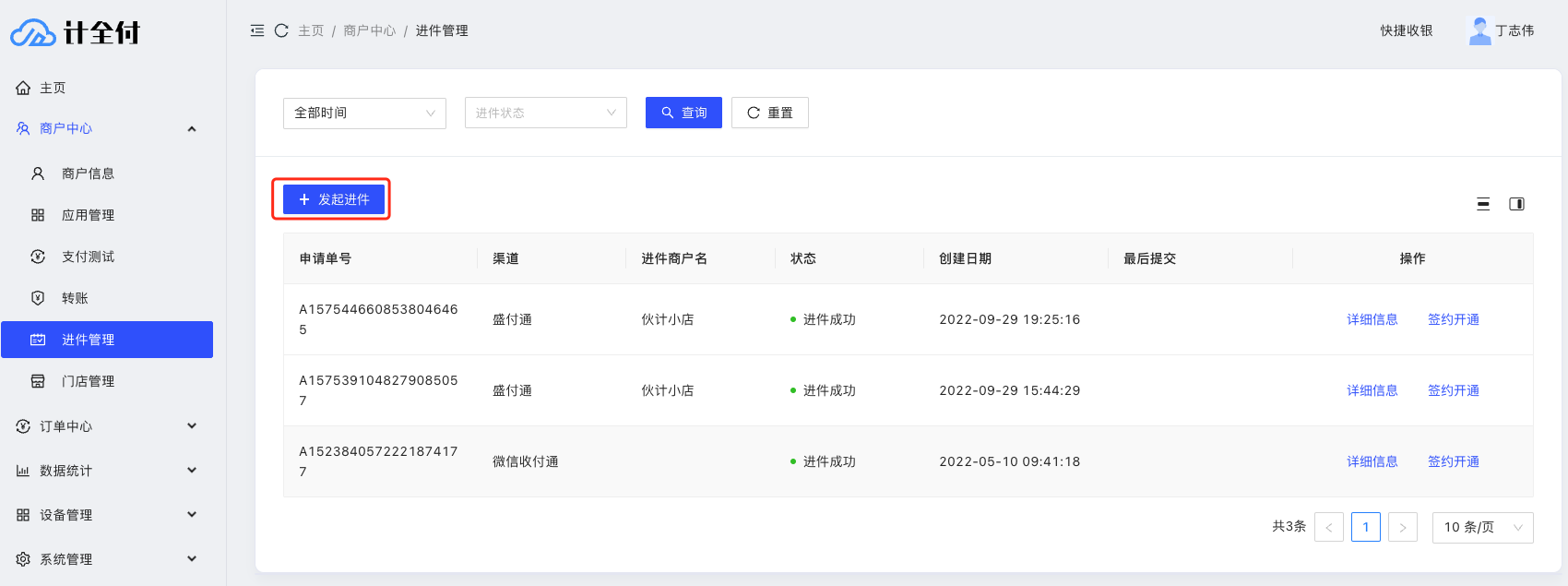Click the 应用管理 grid icon
The width and height of the screenshot is (1568, 586).
tap(38, 215)
